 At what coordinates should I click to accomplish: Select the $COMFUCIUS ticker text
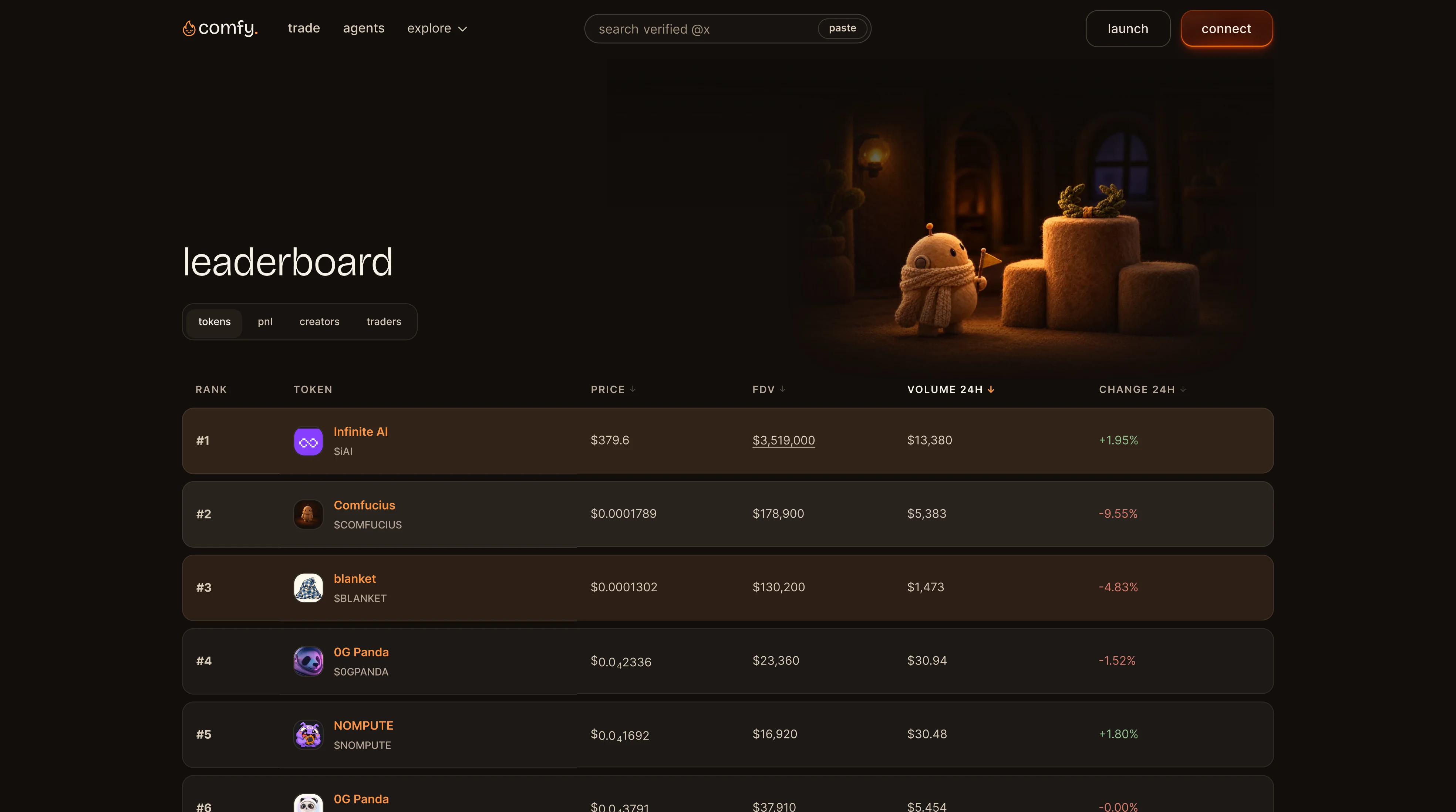(368, 525)
